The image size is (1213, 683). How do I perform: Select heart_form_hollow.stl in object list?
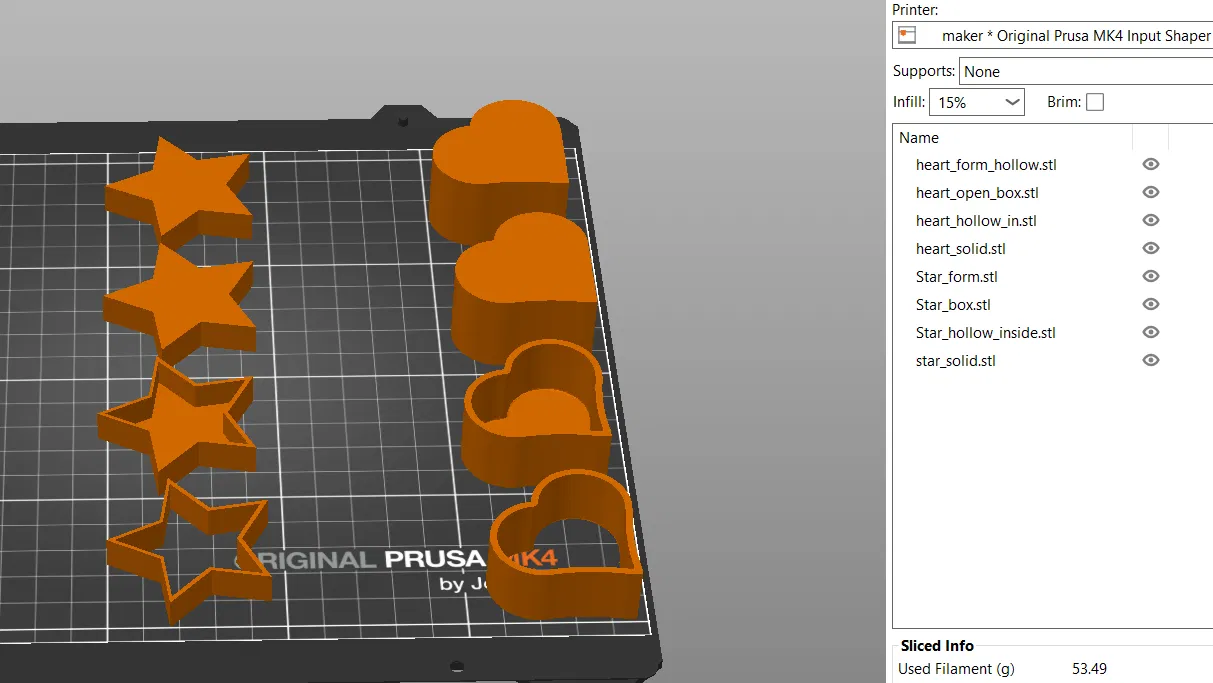[x=986, y=164]
